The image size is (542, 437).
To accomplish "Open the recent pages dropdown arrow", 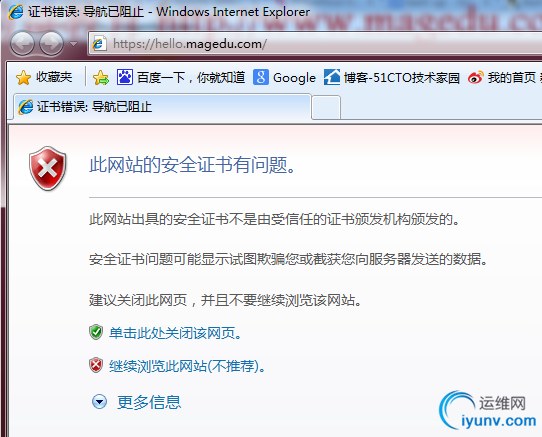I will (73, 44).
